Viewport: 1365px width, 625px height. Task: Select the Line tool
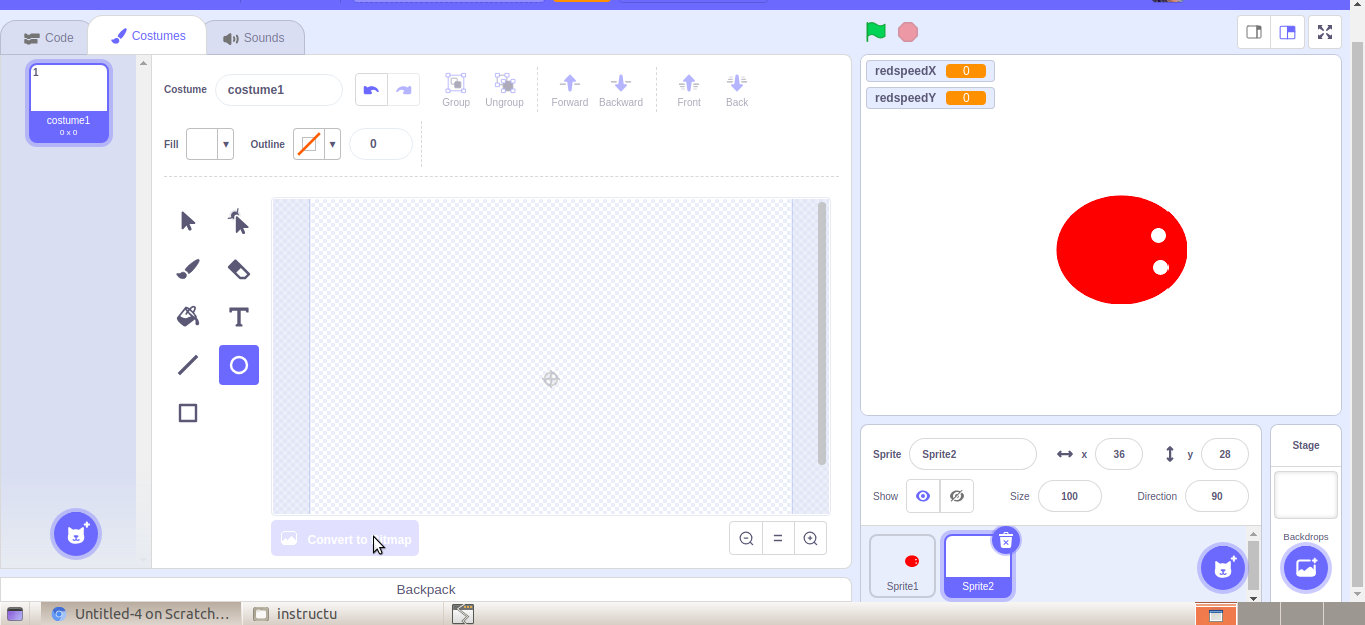[187, 364]
